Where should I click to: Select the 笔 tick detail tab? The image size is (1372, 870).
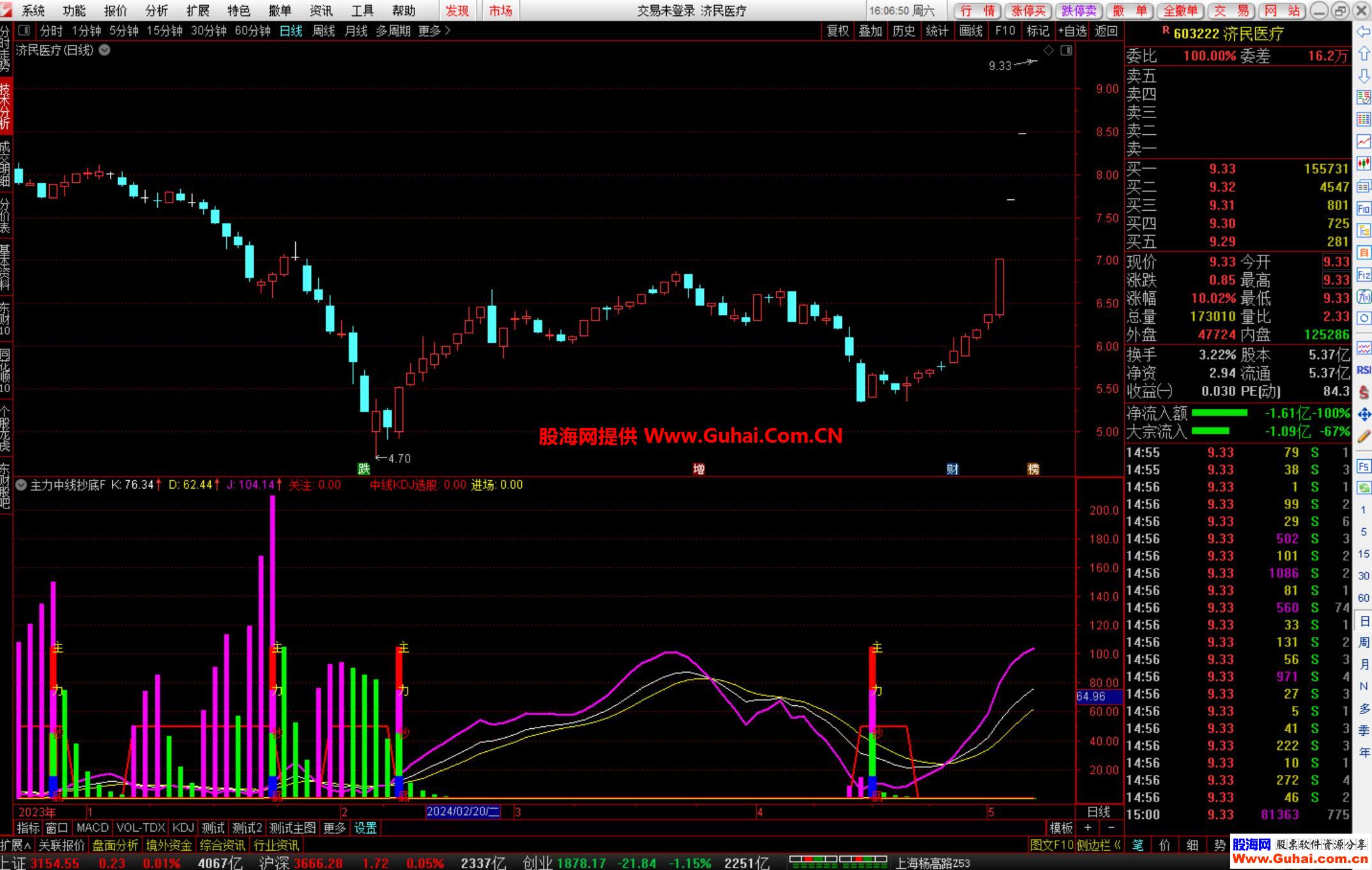[1138, 845]
